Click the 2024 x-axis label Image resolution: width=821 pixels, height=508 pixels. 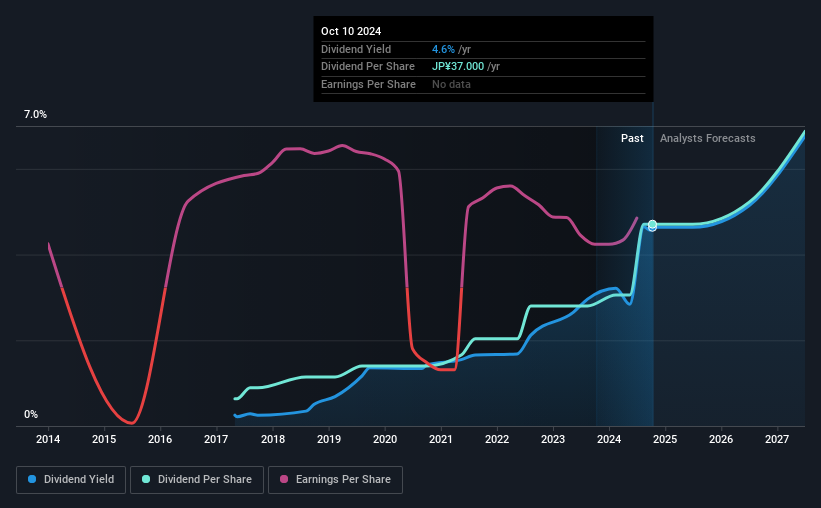(x=609, y=439)
